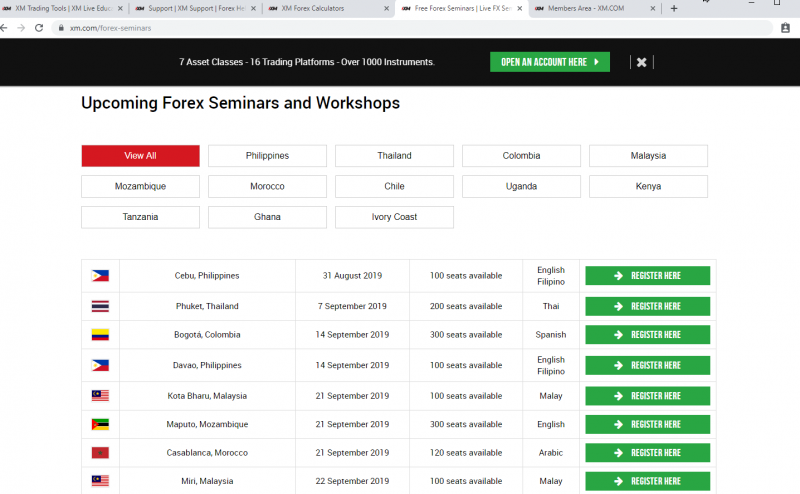Image resolution: width=800 pixels, height=494 pixels.
Task: Filter seminars by Philippines
Action: [267, 156]
